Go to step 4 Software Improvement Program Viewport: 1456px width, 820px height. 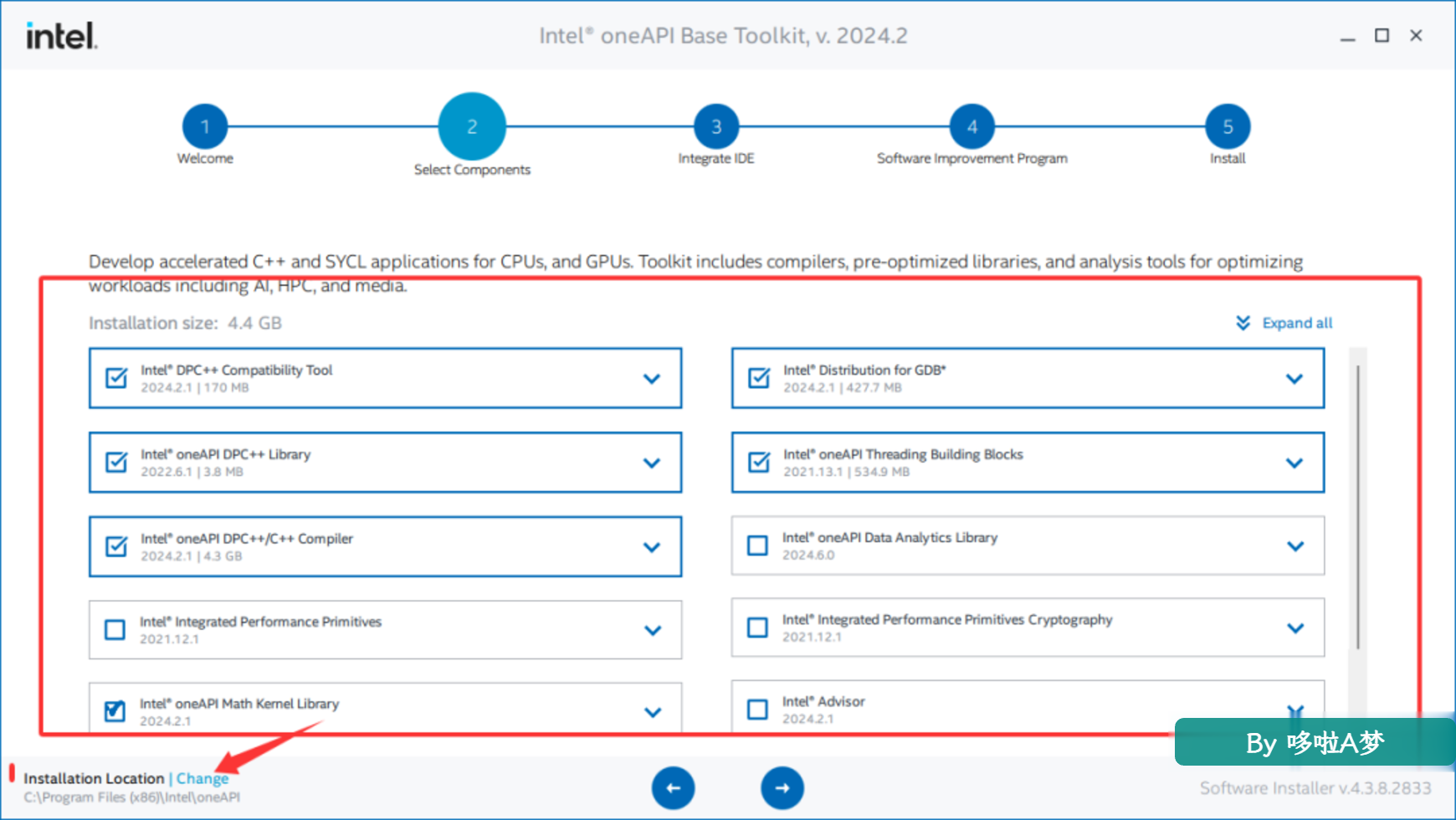pyautogui.click(x=972, y=126)
